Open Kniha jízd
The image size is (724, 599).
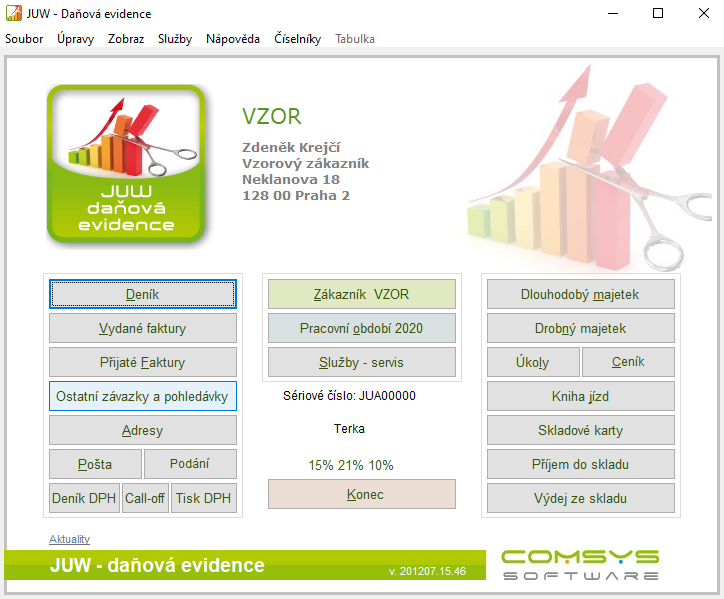[x=580, y=396]
